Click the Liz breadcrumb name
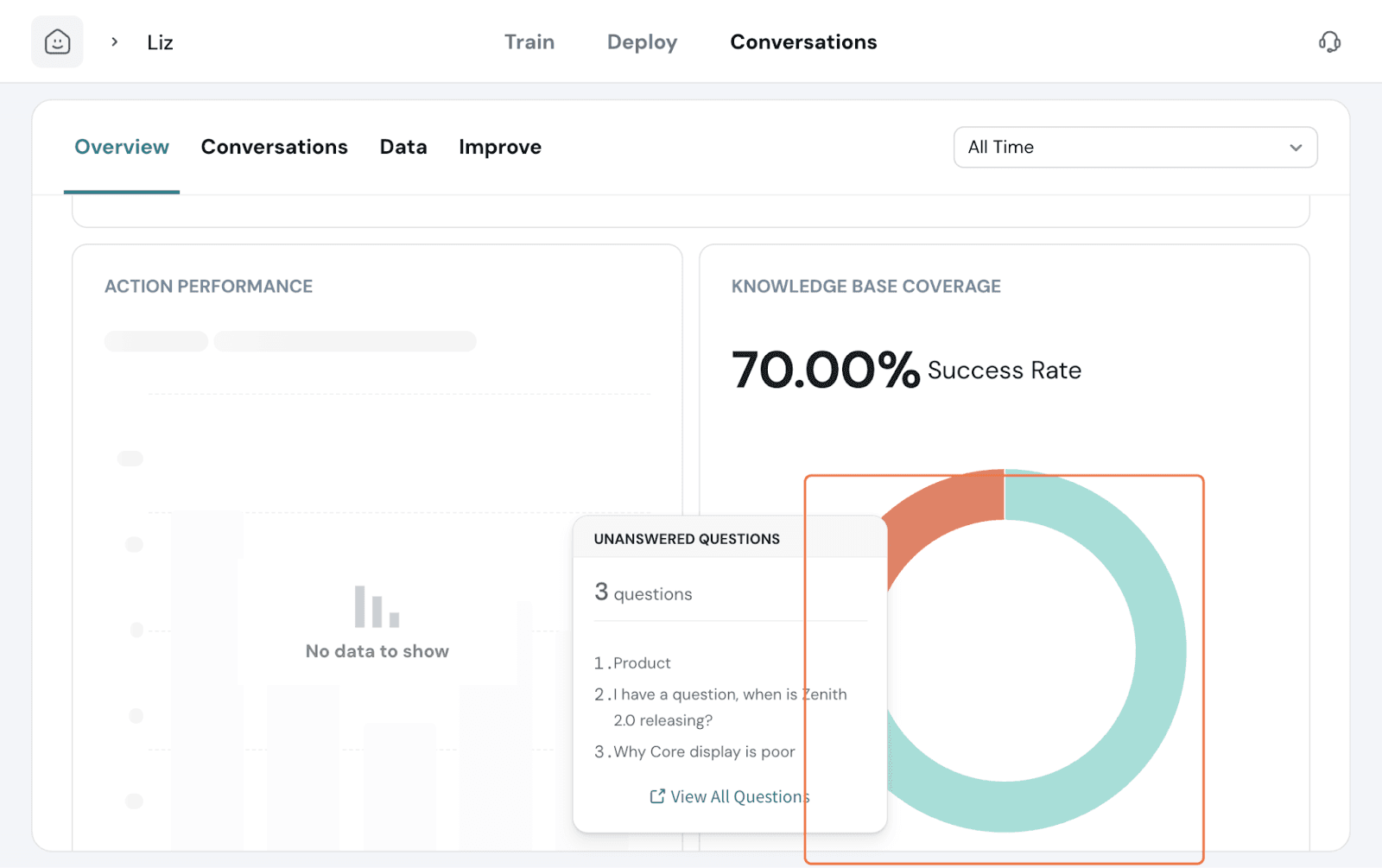 pyautogui.click(x=160, y=42)
